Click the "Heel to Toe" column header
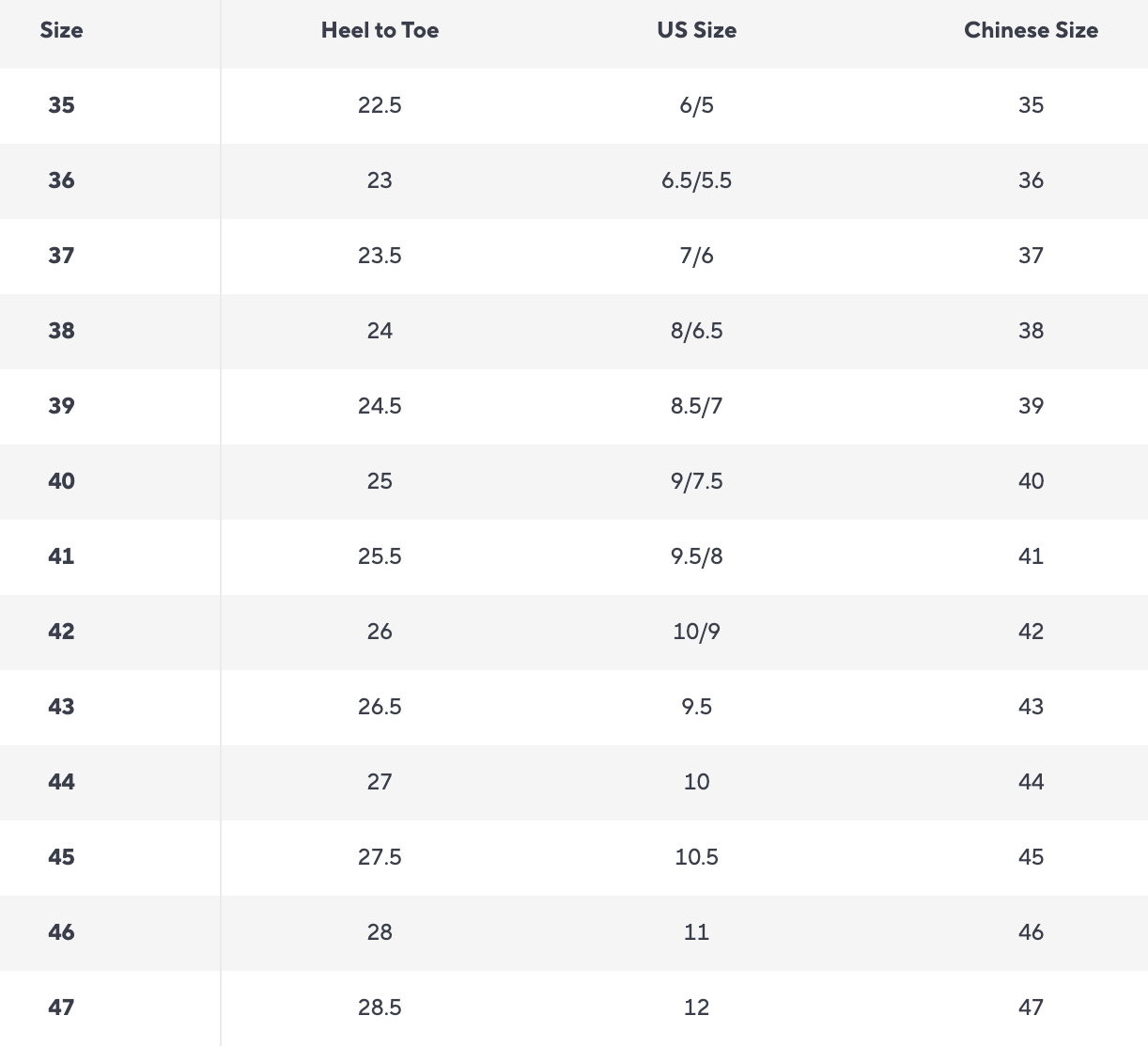The height and width of the screenshot is (1047, 1148). 380,30
